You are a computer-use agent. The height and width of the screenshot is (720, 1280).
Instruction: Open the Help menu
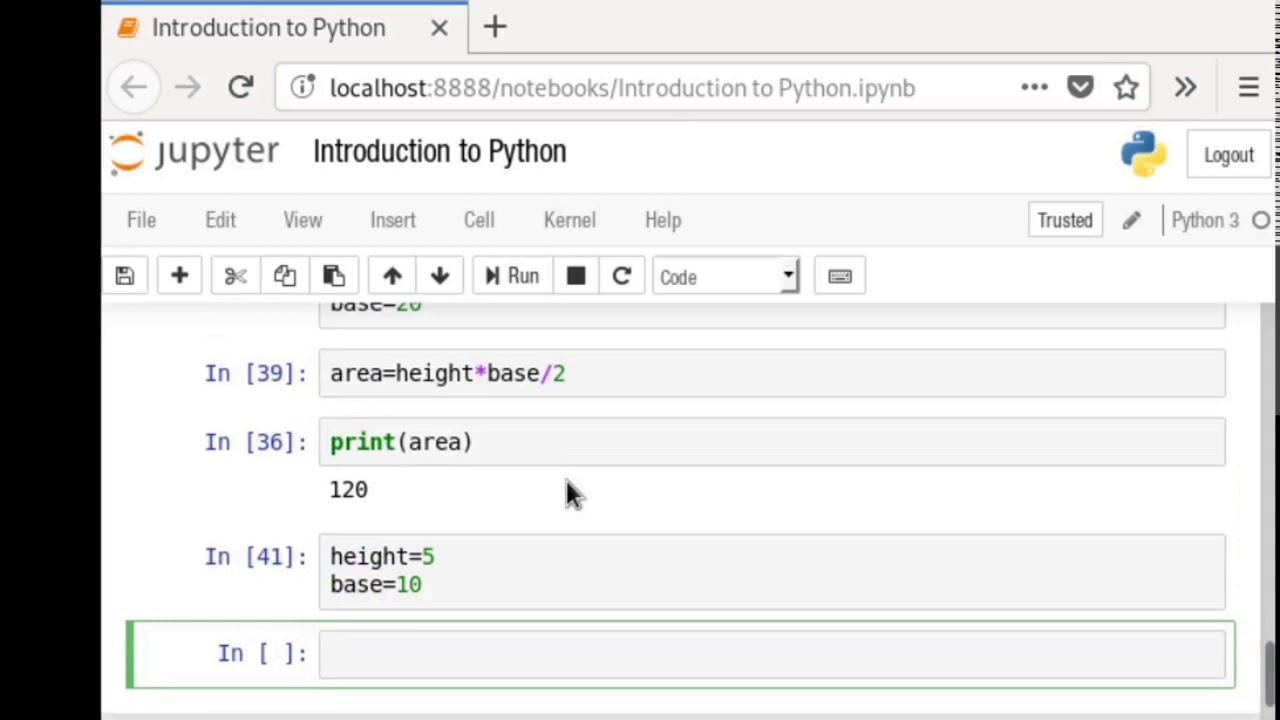pos(663,220)
